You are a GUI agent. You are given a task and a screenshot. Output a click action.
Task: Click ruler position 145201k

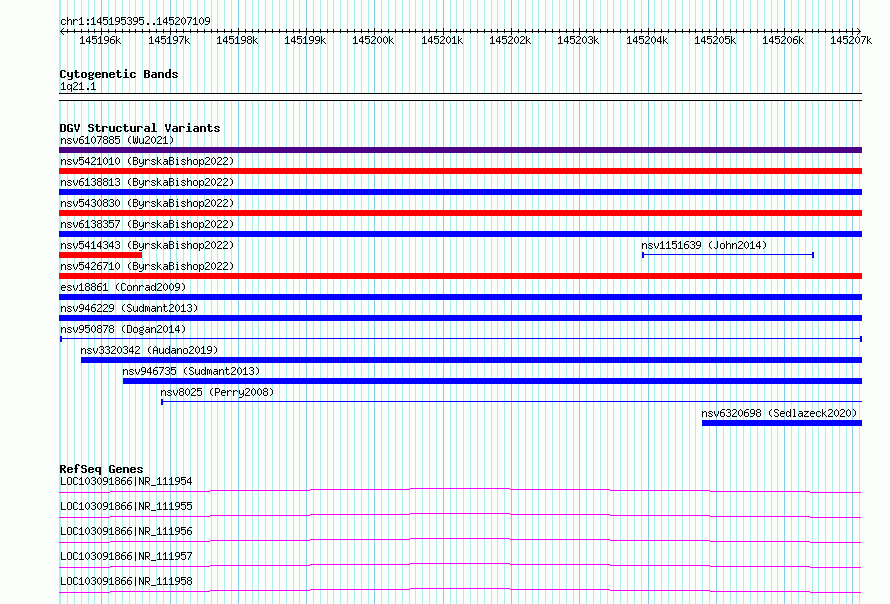442,40
